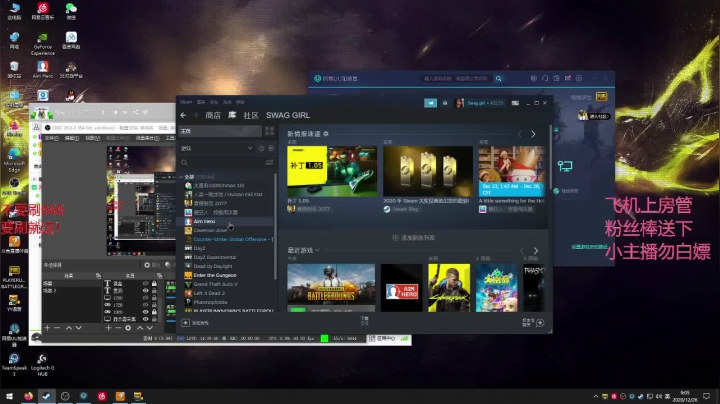The height and width of the screenshot is (404, 720).
Task: Open TeamSpeak 3 desktop icon
Action: pyautogui.click(x=14, y=365)
